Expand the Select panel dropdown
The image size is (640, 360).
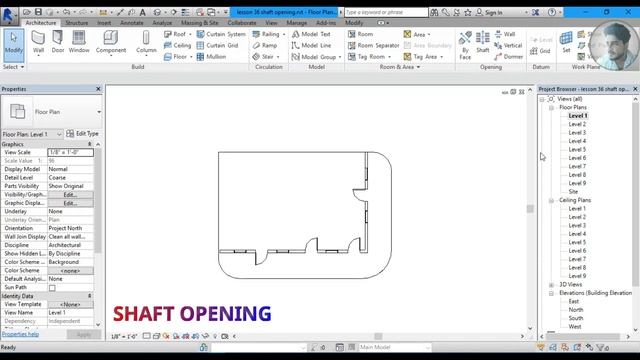[13, 67]
